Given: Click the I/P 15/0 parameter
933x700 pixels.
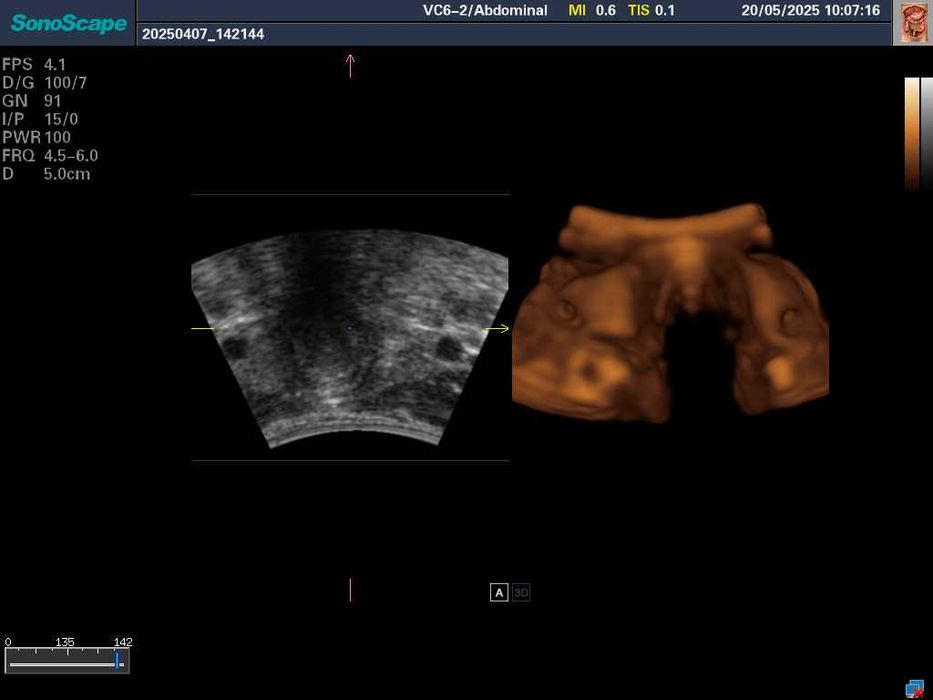Looking at the screenshot, I should (40, 119).
